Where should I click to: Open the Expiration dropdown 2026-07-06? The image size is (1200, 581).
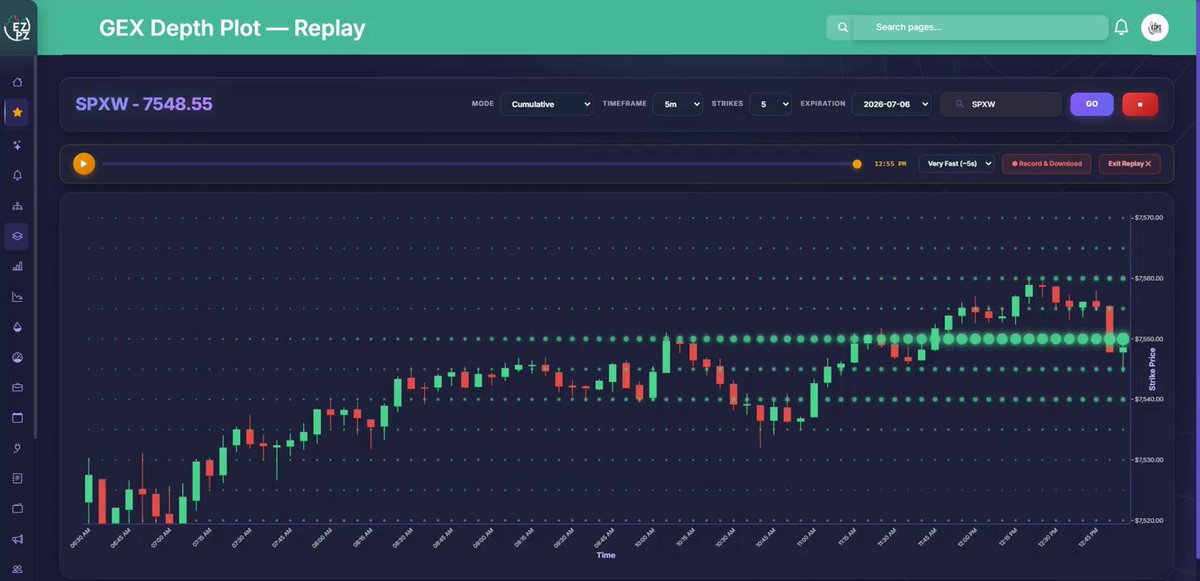[892, 104]
